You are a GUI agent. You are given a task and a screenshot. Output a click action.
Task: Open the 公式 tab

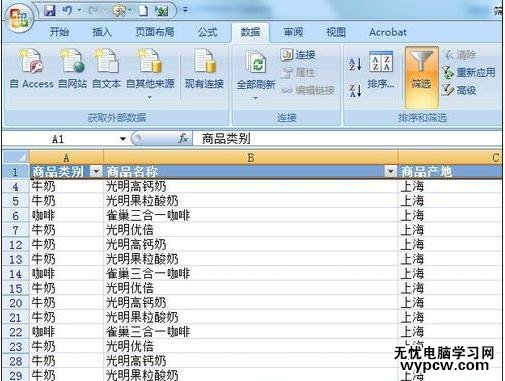(207, 32)
